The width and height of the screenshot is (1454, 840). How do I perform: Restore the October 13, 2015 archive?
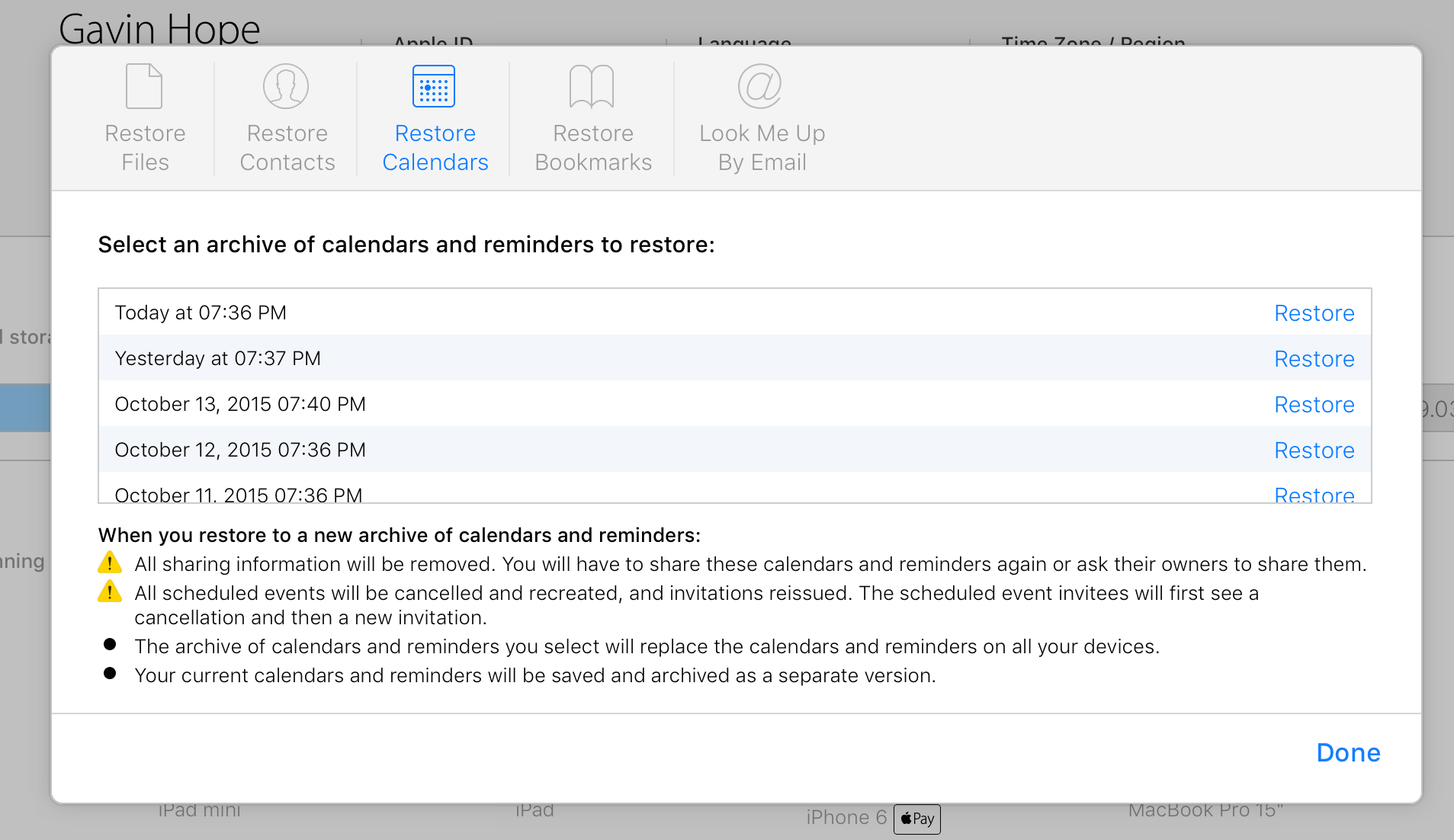(1314, 405)
